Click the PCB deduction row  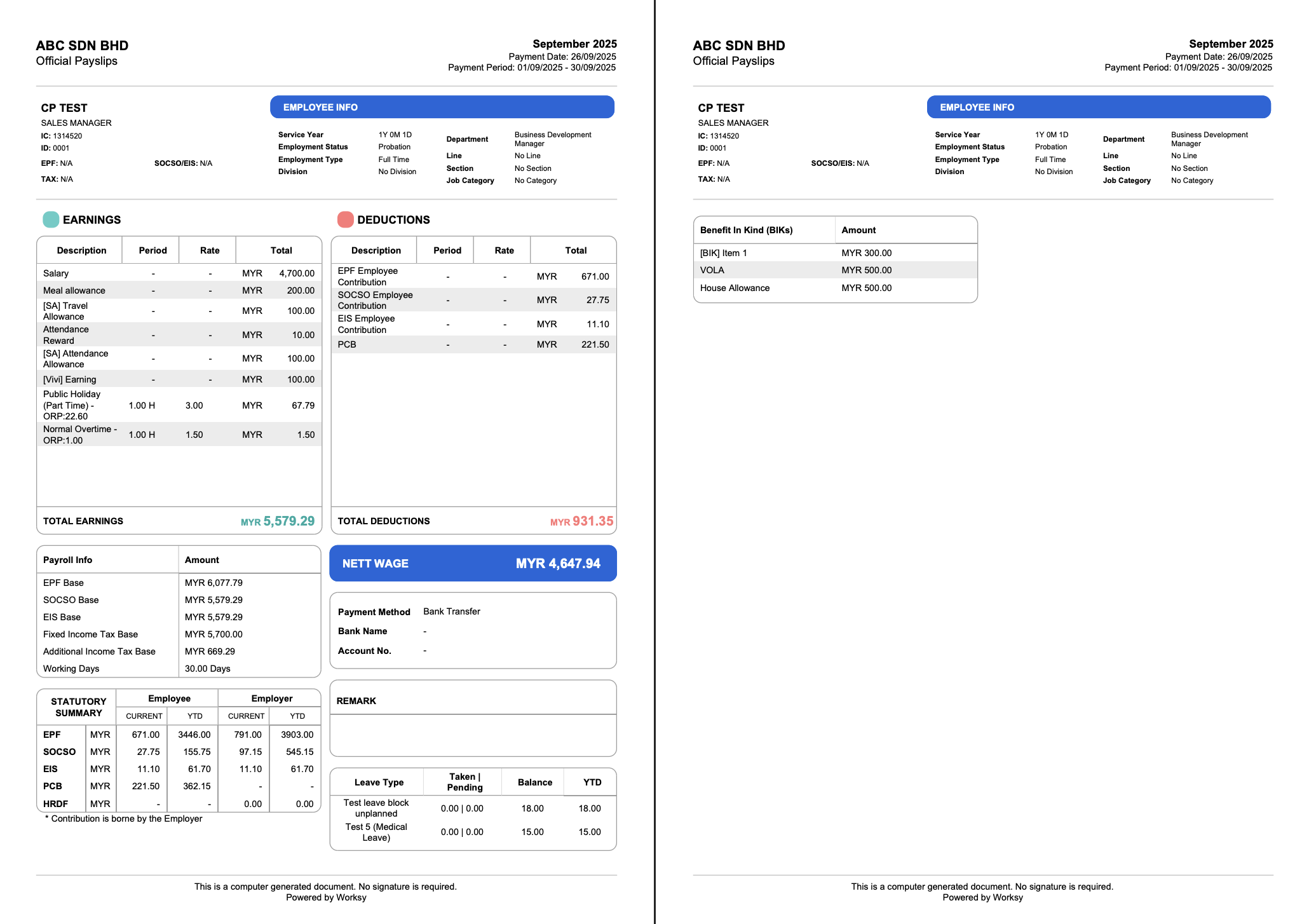pos(473,344)
